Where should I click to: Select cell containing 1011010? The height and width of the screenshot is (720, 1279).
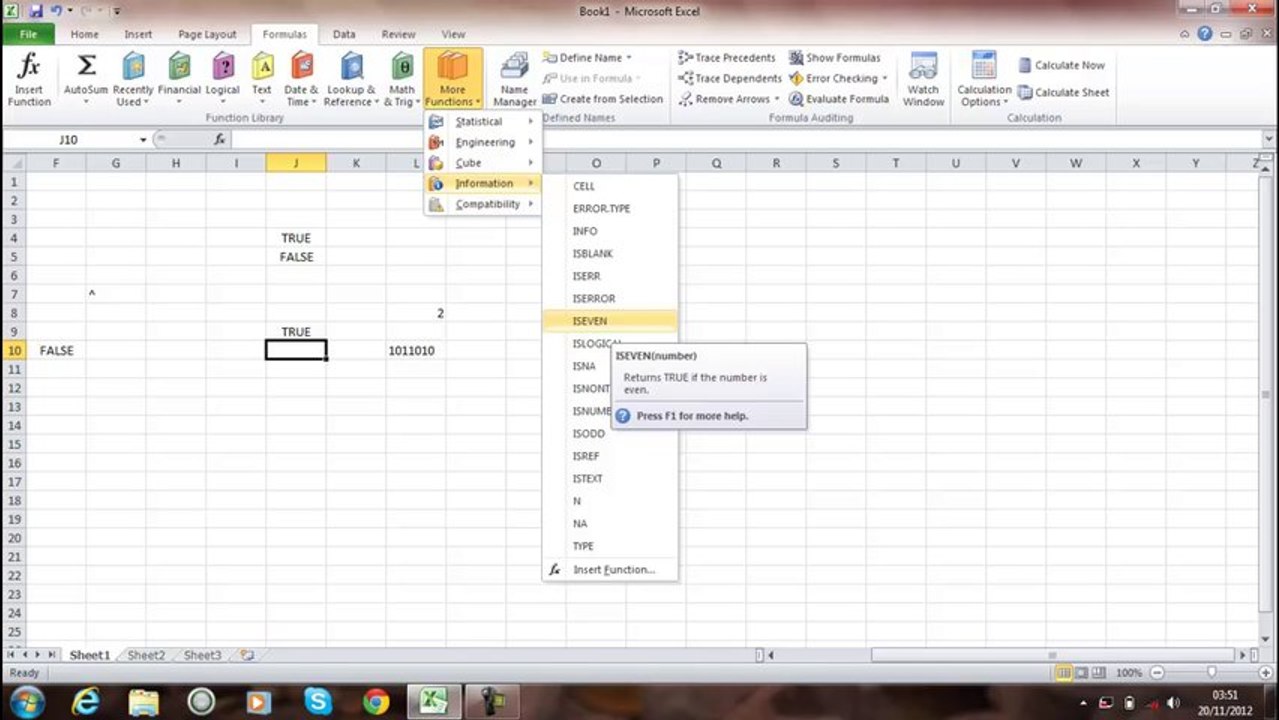[416, 351]
